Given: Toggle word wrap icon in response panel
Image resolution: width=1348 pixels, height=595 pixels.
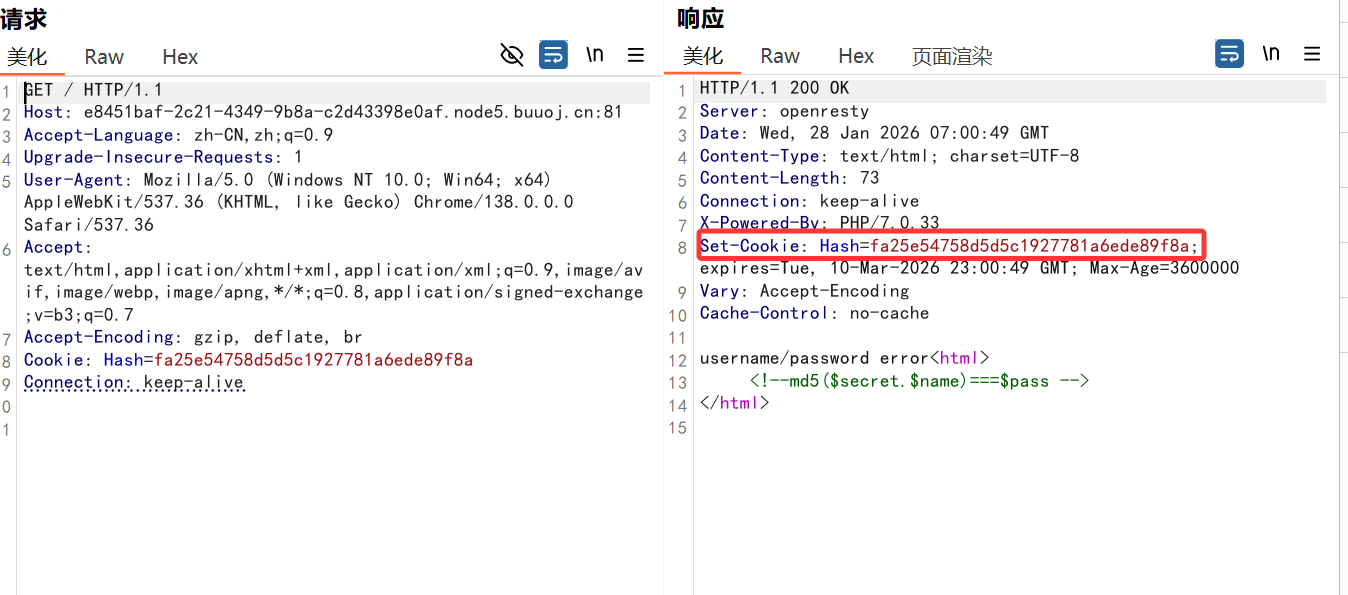Looking at the screenshot, I should coord(1229,54).
